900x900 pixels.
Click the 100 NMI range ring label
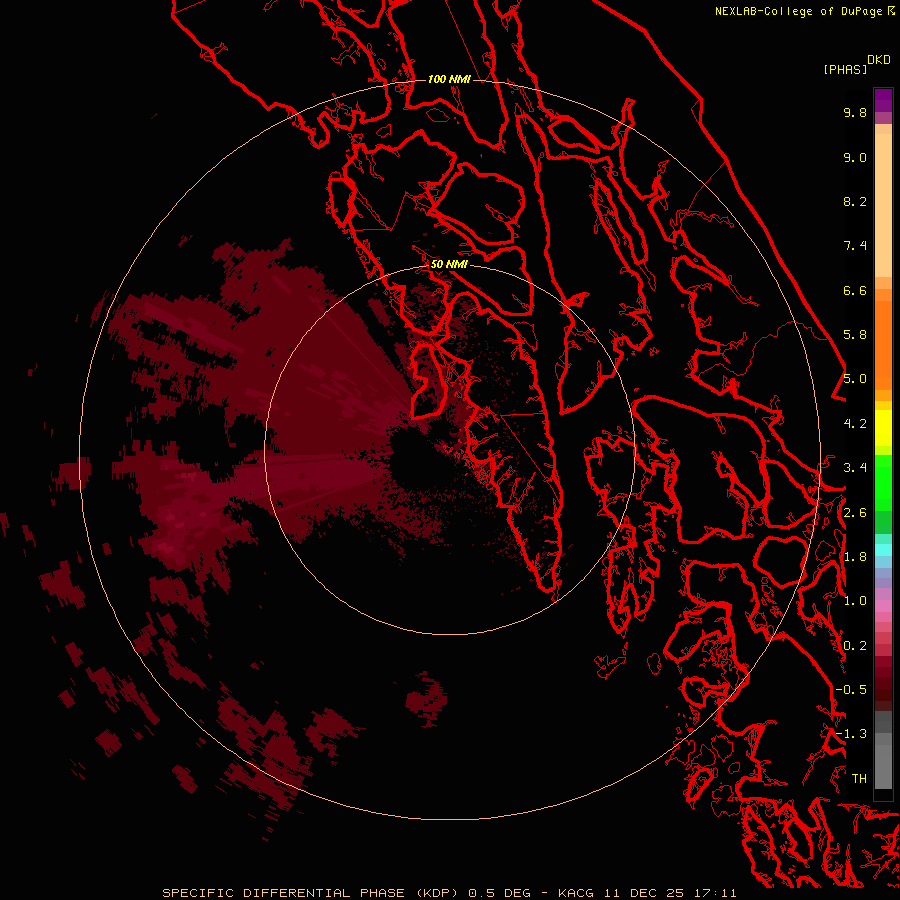tap(449, 79)
